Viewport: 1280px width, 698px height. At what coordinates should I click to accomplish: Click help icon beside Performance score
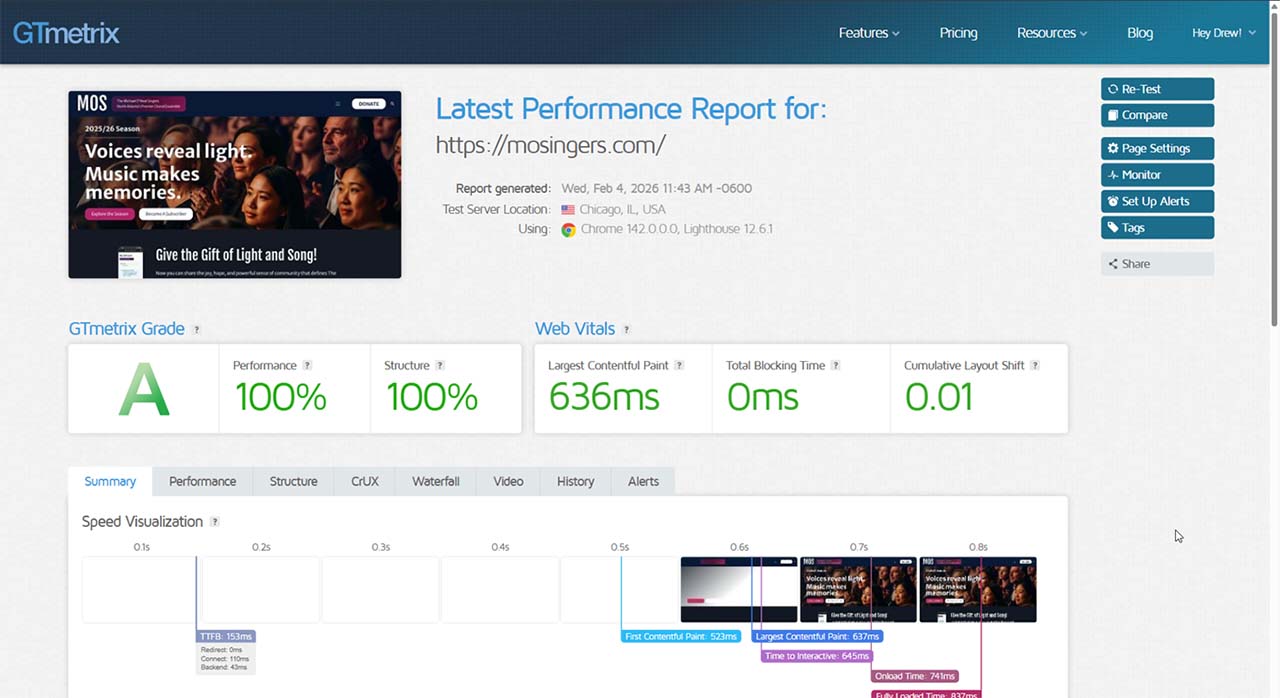[x=307, y=366]
